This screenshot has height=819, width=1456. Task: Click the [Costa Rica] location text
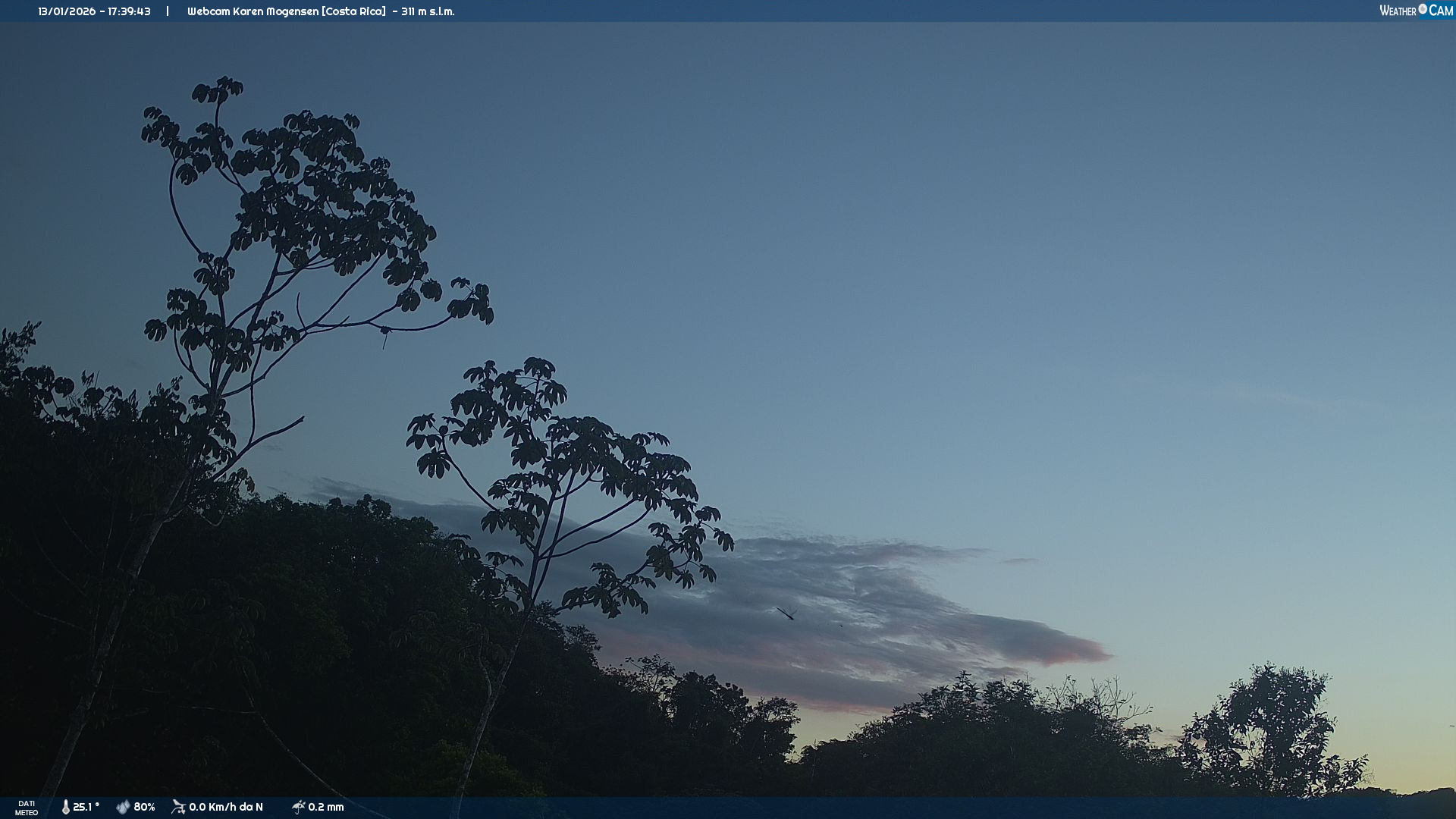click(x=354, y=11)
